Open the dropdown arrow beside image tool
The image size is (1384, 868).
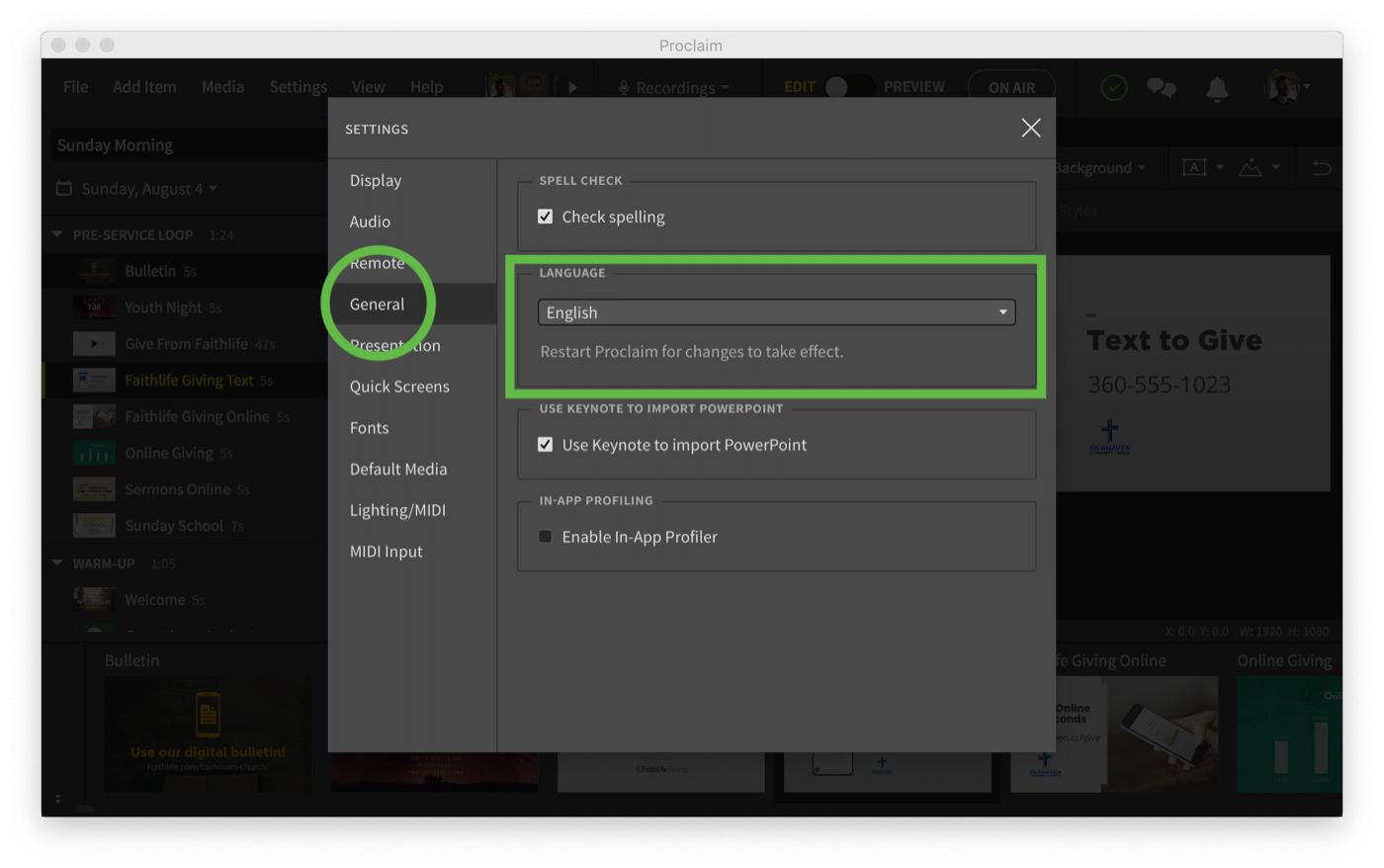[1276, 168]
